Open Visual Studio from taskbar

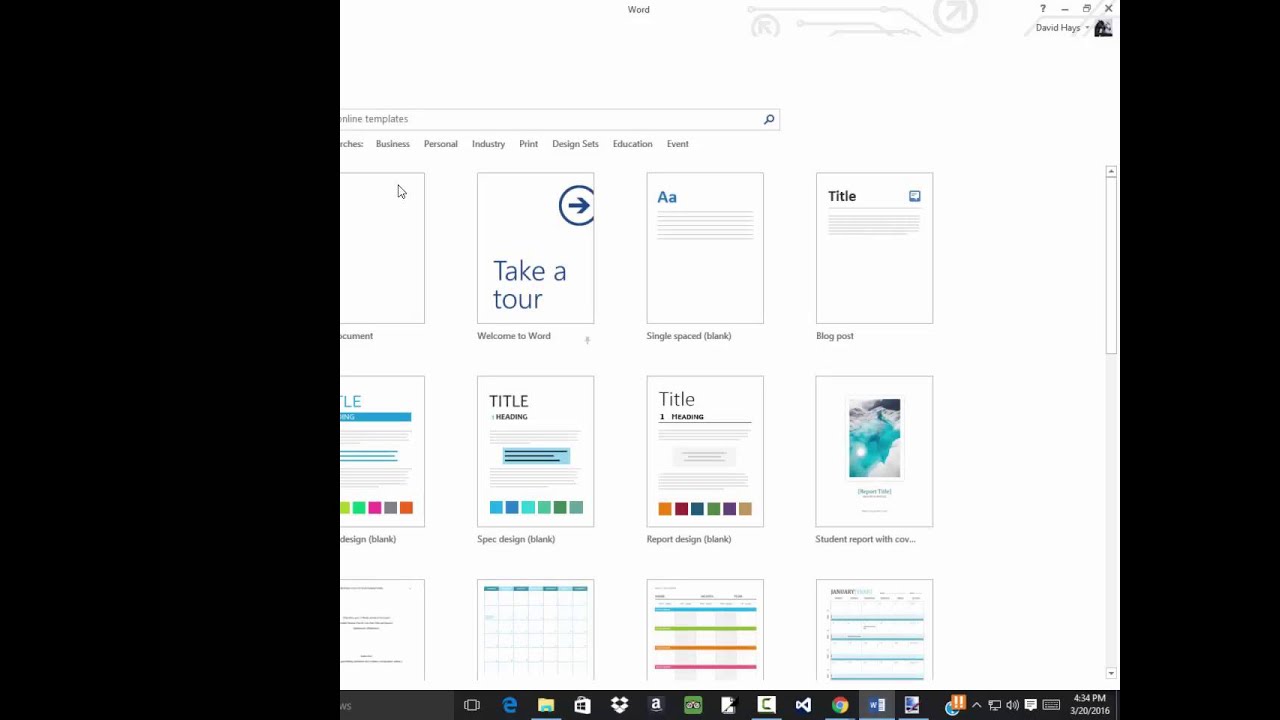point(803,706)
